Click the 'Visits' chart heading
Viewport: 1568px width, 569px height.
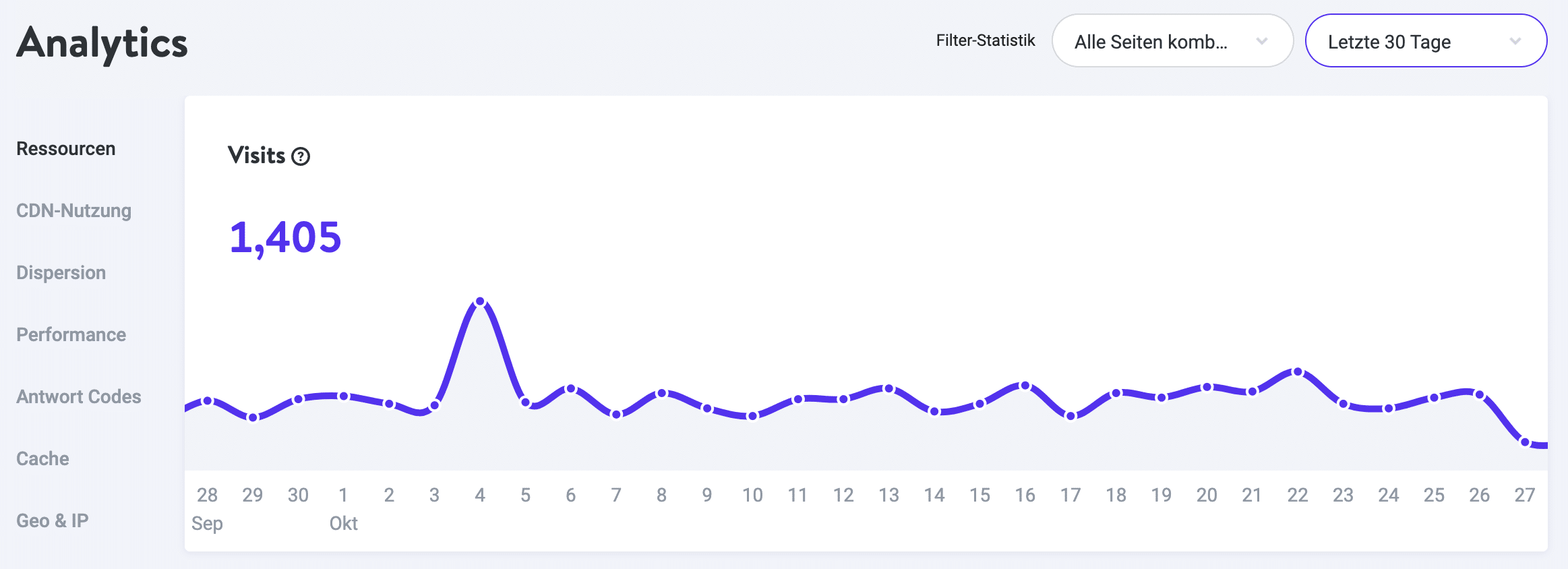pos(257,155)
